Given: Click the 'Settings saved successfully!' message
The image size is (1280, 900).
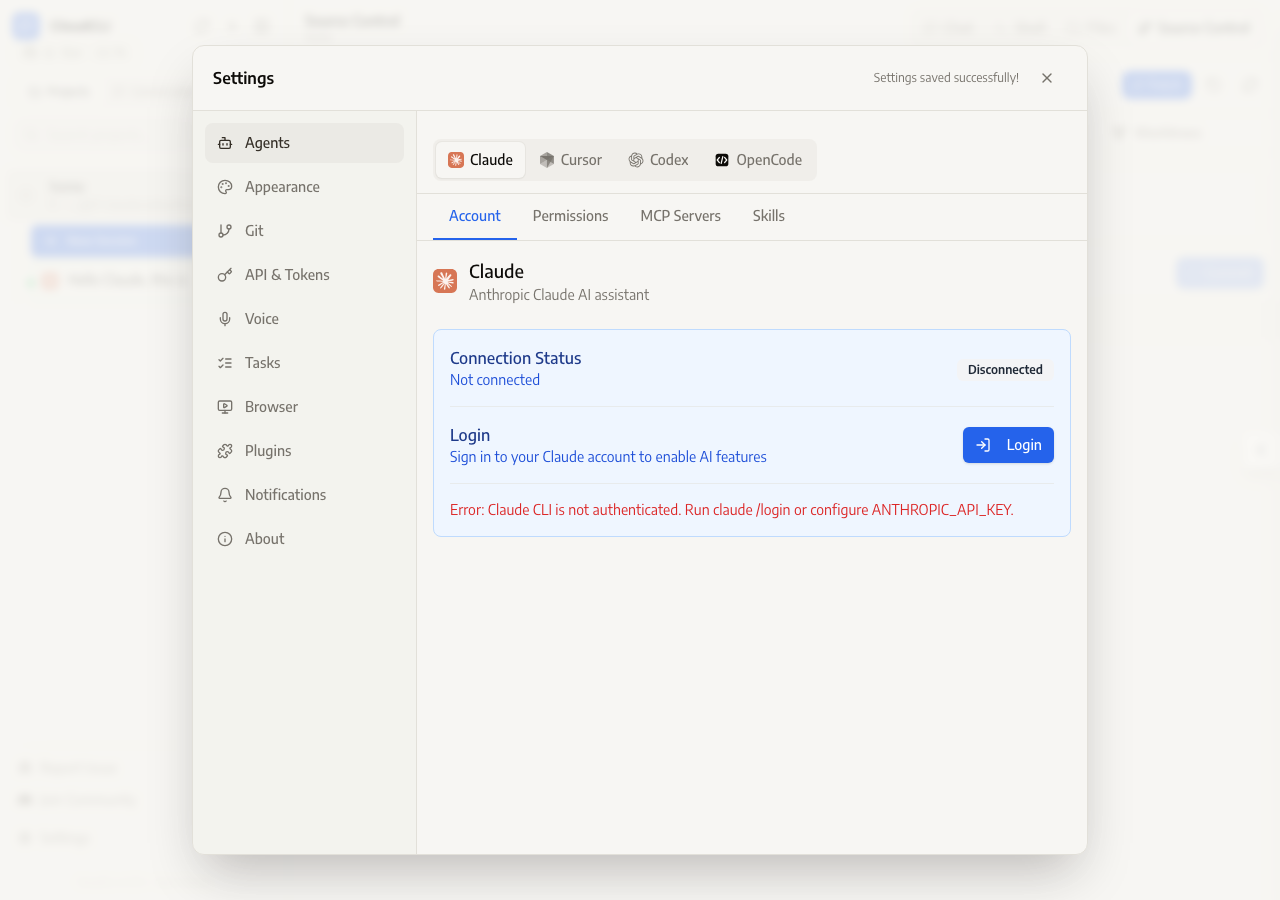Looking at the screenshot, I should click(946, 78).
